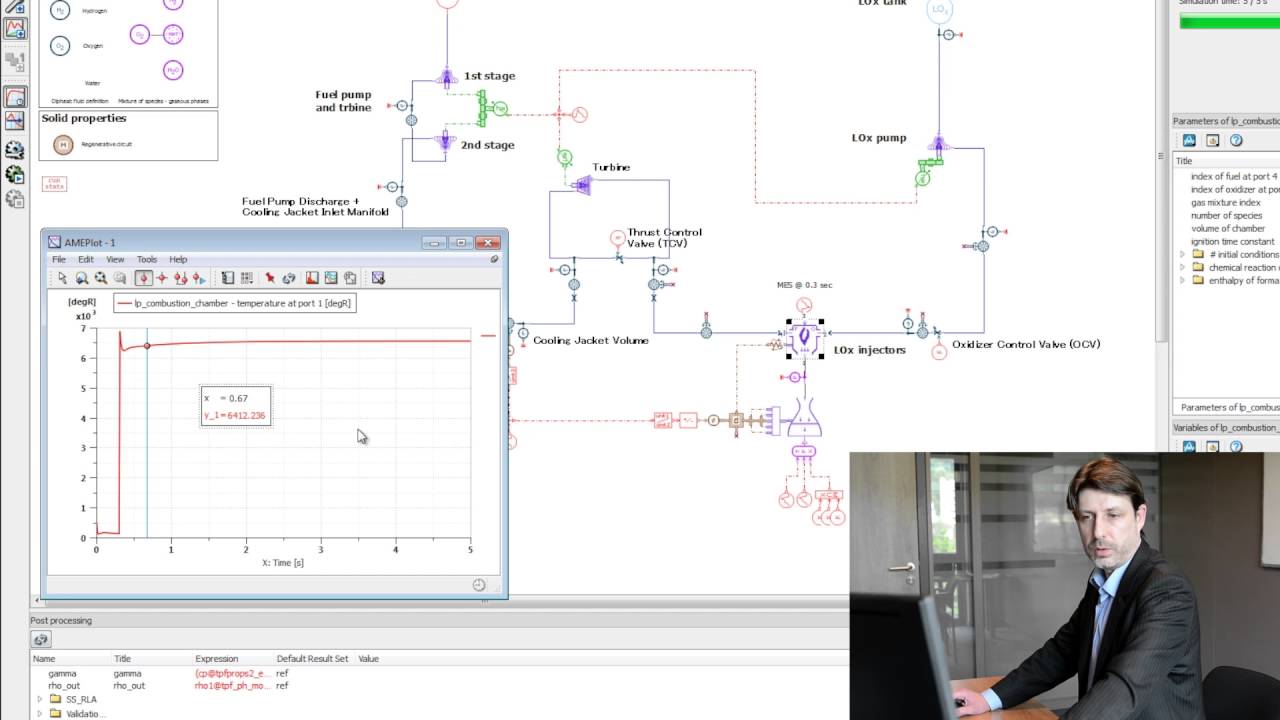Click the double-cursor icon in AMEPlot toolbar

(181, 278)
